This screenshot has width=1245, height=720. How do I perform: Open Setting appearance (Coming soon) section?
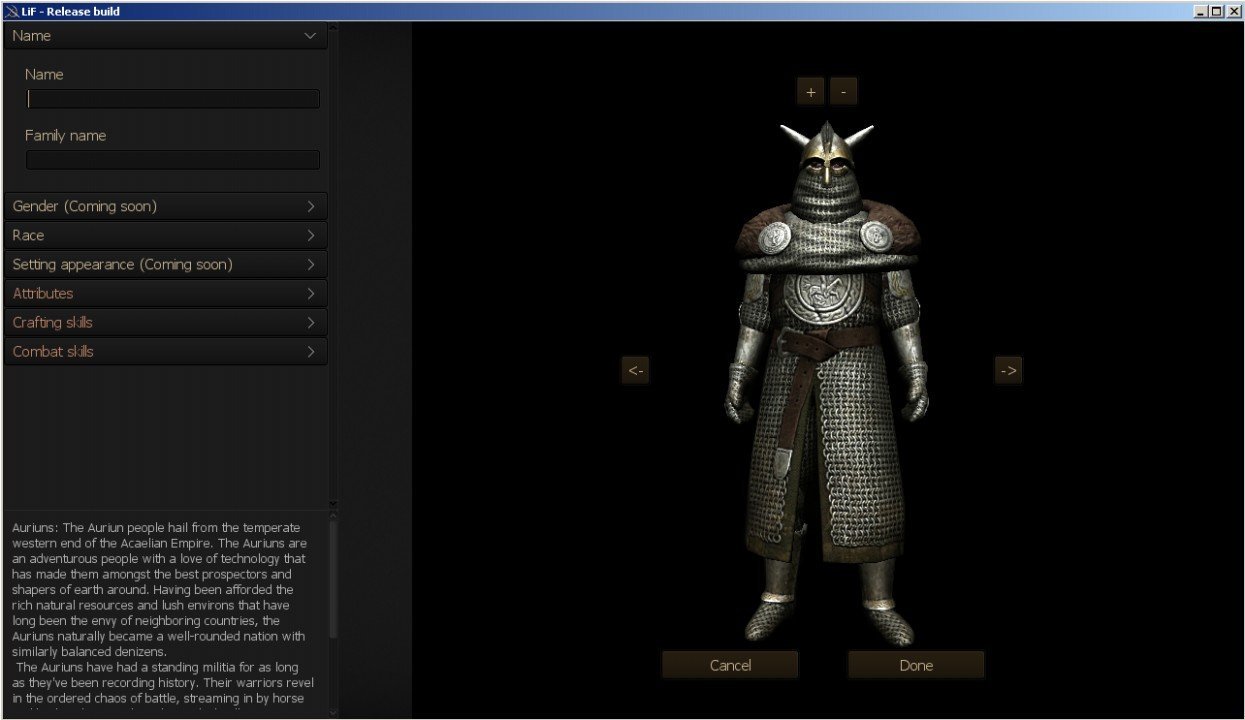pos(166,264)
